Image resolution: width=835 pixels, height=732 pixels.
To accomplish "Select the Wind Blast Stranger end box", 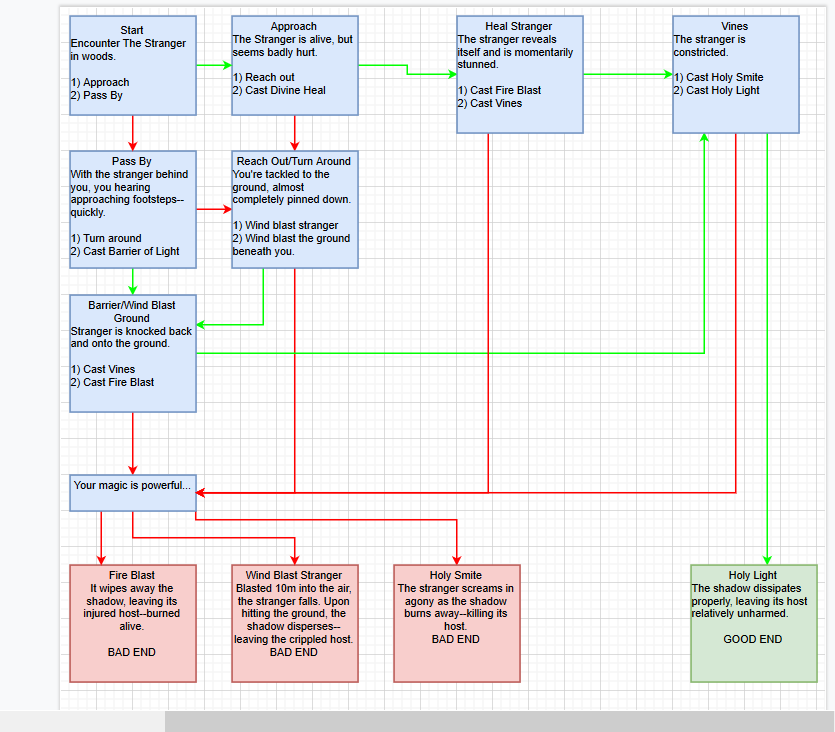I will pyautogui.click(x=294, y=623).
